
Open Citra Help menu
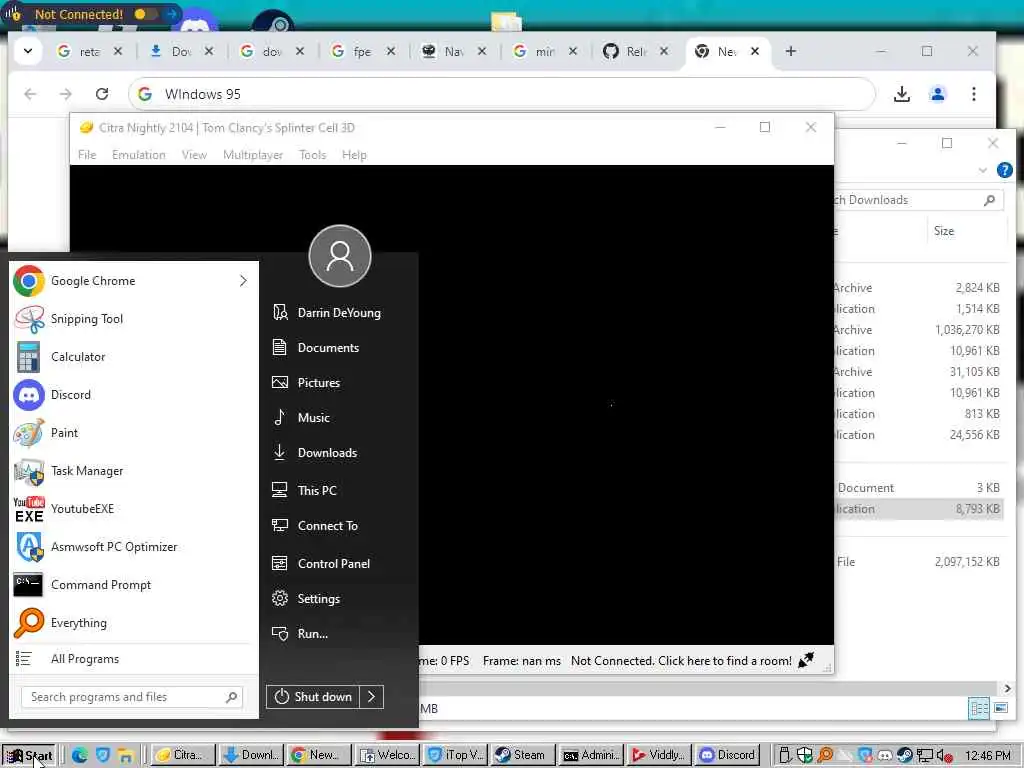[x=354, y=155]
